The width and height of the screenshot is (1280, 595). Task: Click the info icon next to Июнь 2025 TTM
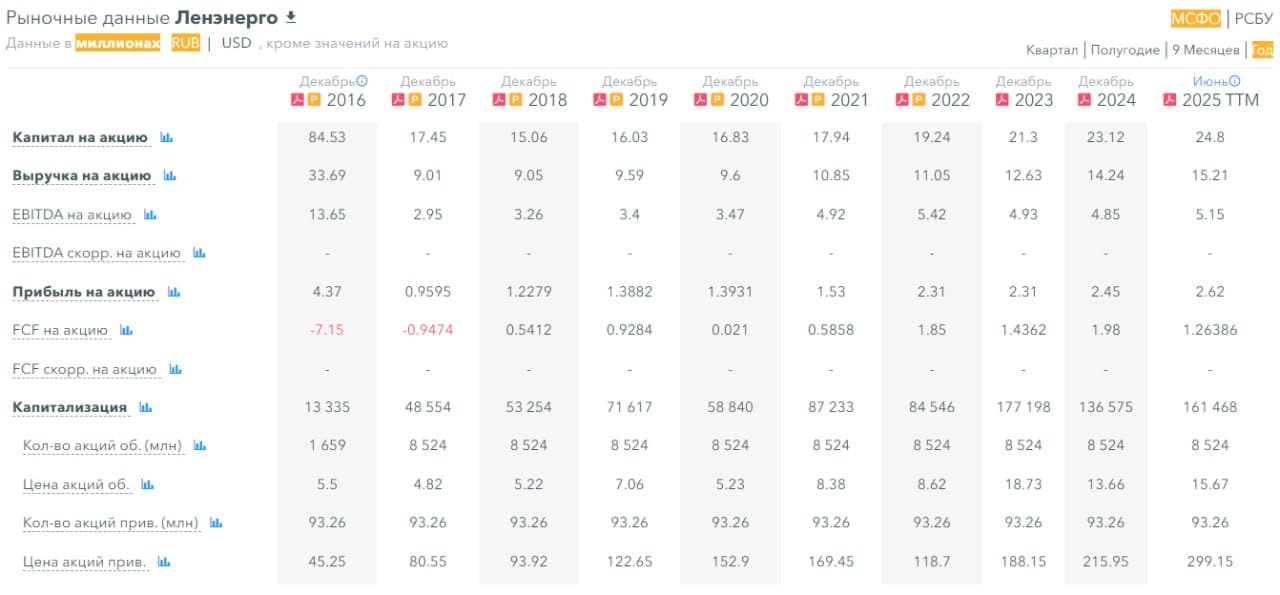click(1236, 81)
